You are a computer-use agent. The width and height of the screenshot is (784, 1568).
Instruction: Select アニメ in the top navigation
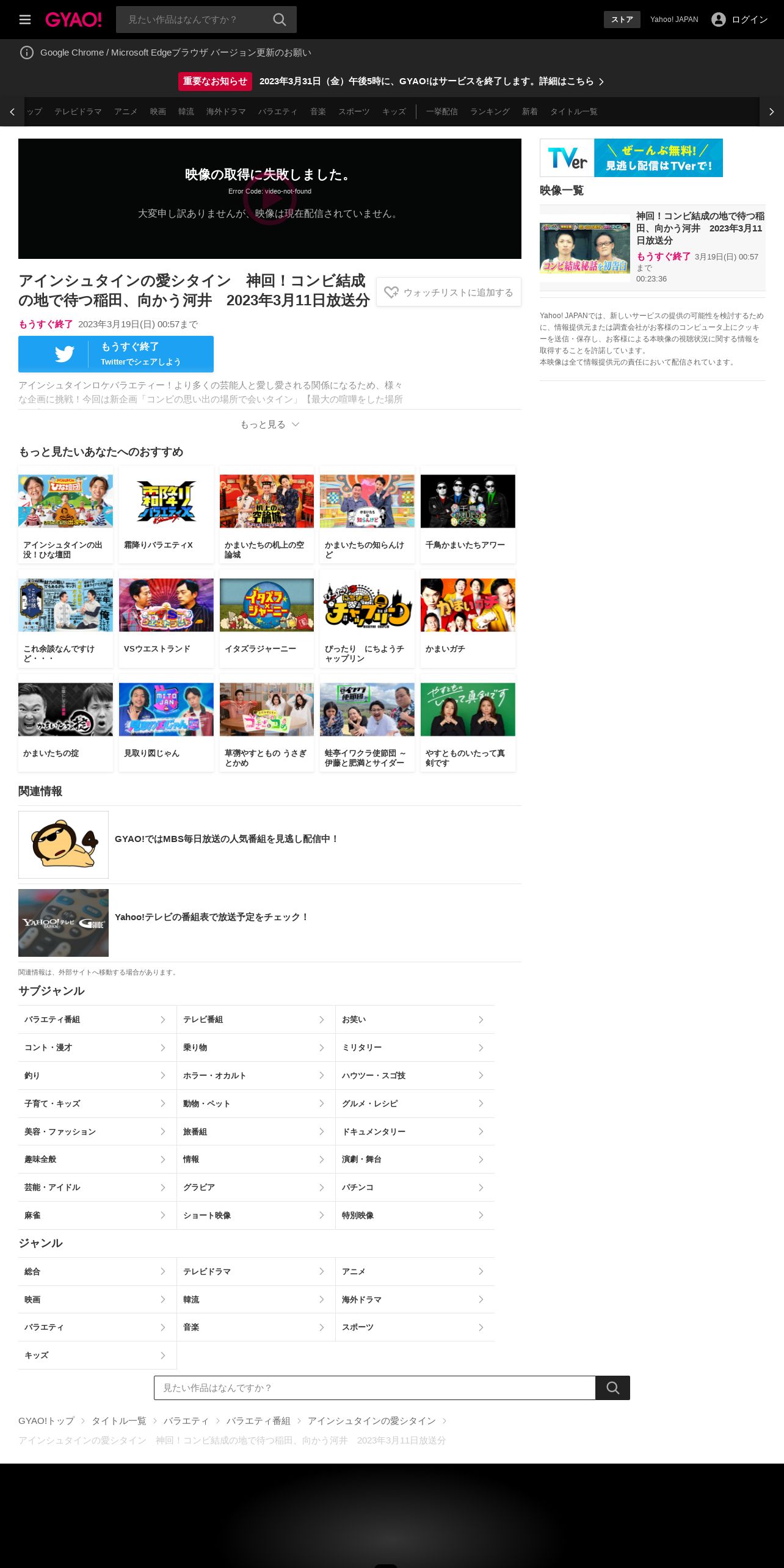tap(126, 112)
